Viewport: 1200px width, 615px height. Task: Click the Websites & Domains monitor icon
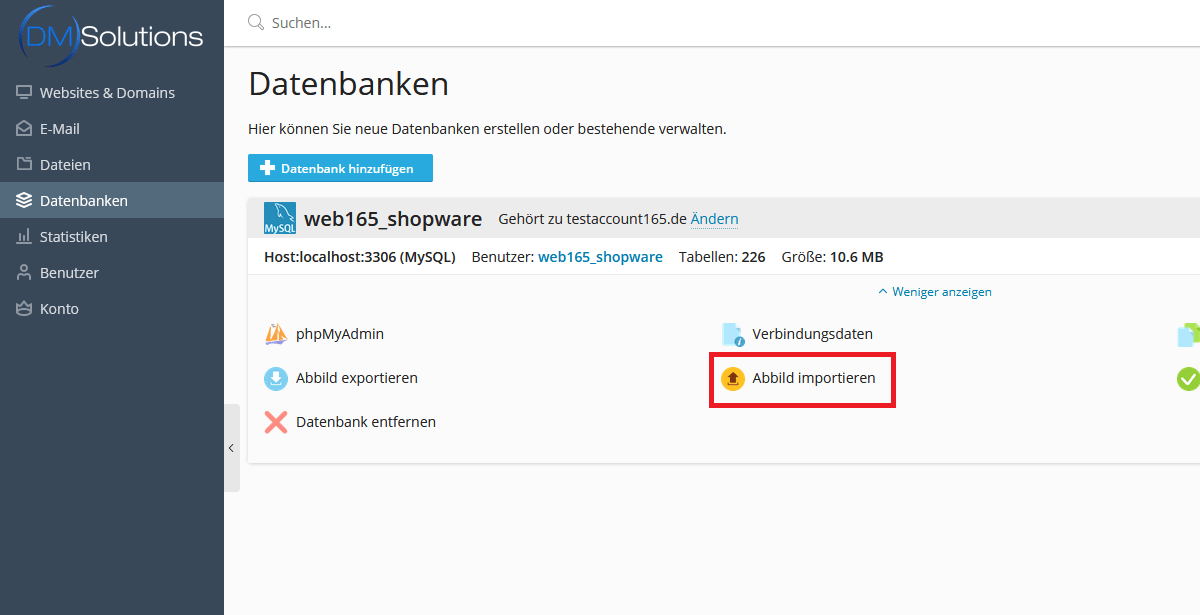point(24,93)
